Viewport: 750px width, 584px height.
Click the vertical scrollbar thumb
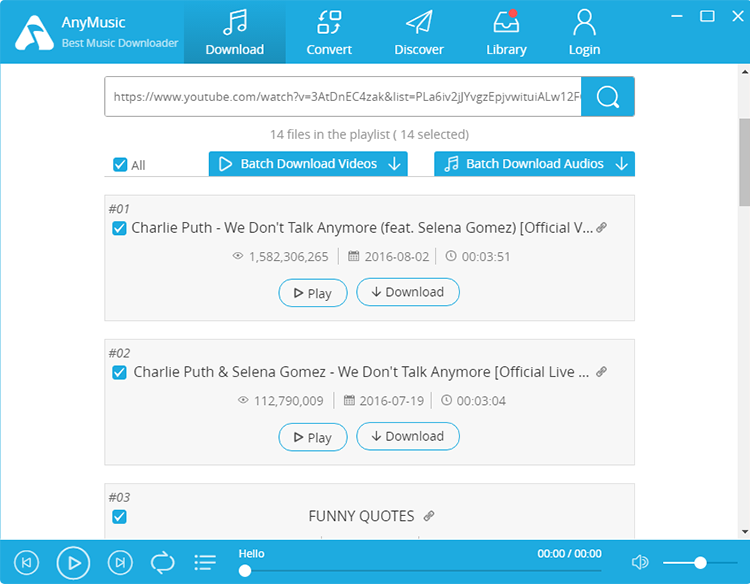pyautogui.click(x=745, y=163)
